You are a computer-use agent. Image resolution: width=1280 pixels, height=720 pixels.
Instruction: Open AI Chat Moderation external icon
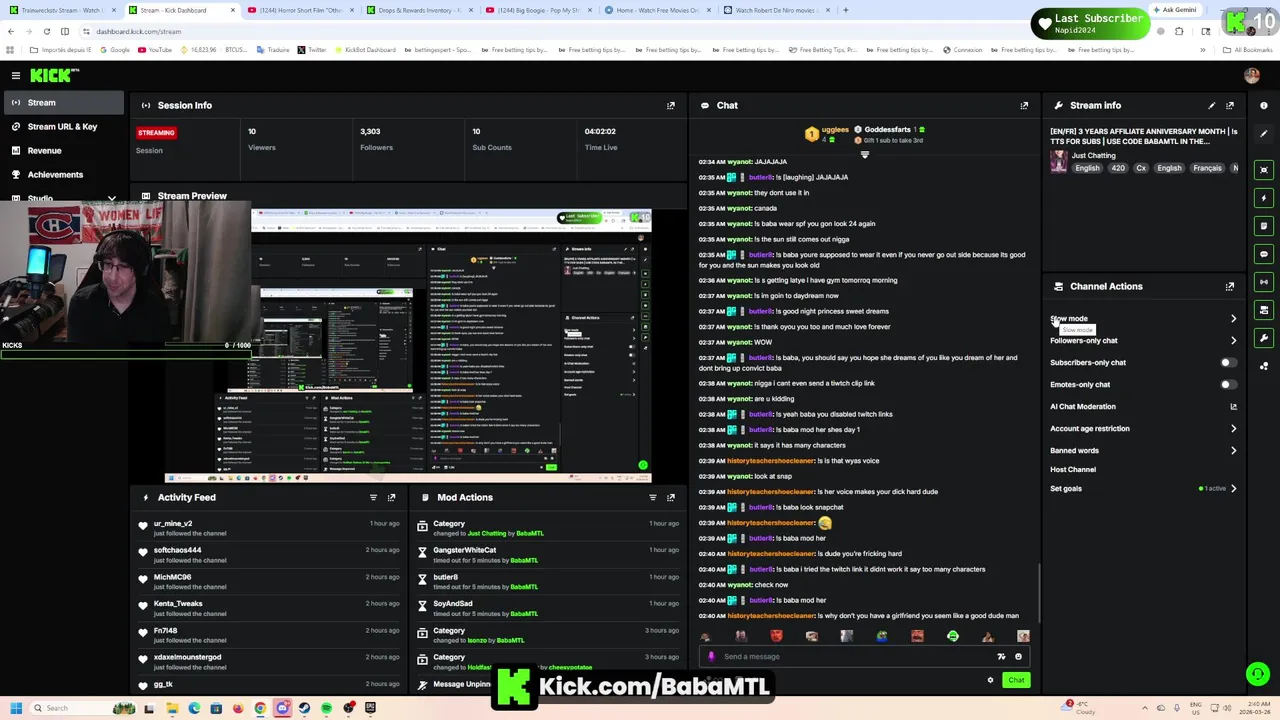(1233, 407)
